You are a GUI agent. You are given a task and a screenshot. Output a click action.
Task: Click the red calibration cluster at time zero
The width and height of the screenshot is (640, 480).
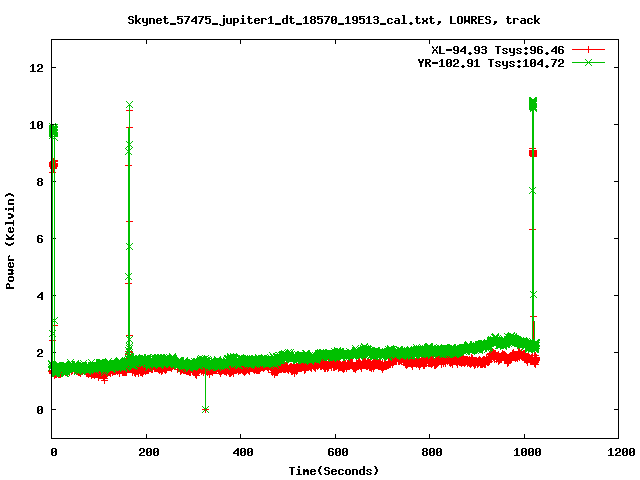53,165
